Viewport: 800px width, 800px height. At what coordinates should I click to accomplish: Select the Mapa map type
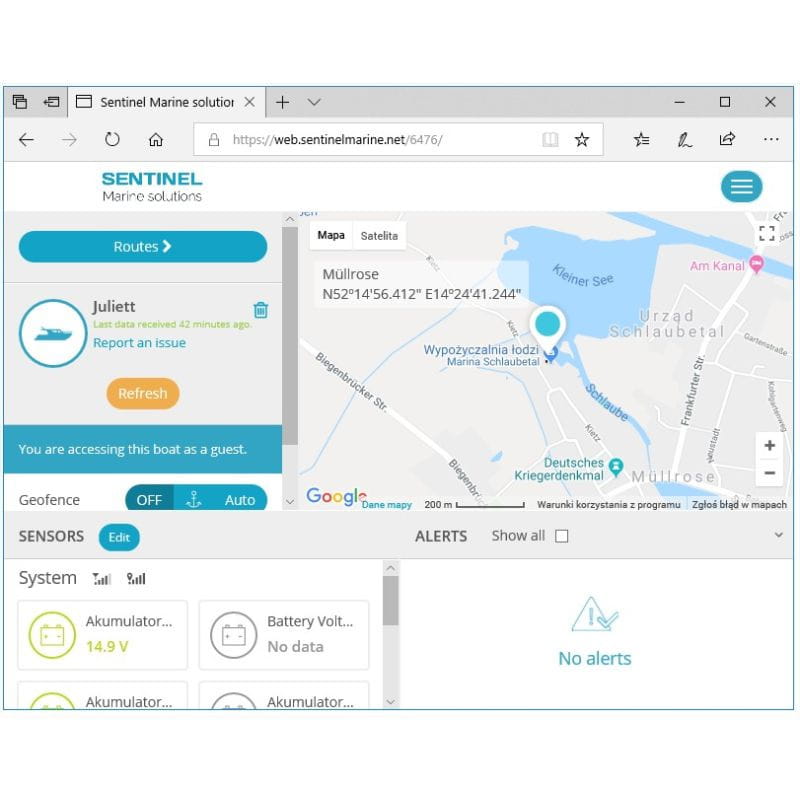click(331, 236)
